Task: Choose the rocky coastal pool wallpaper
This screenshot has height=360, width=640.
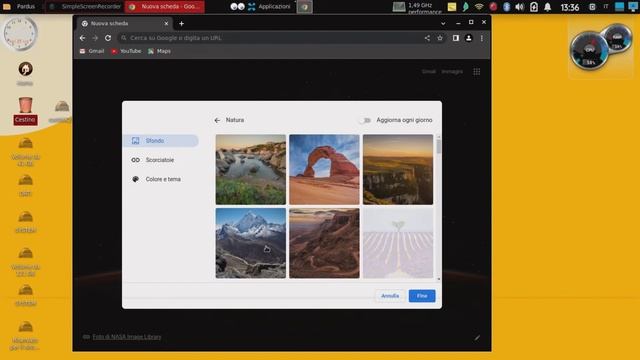Action: pos(251,169)
